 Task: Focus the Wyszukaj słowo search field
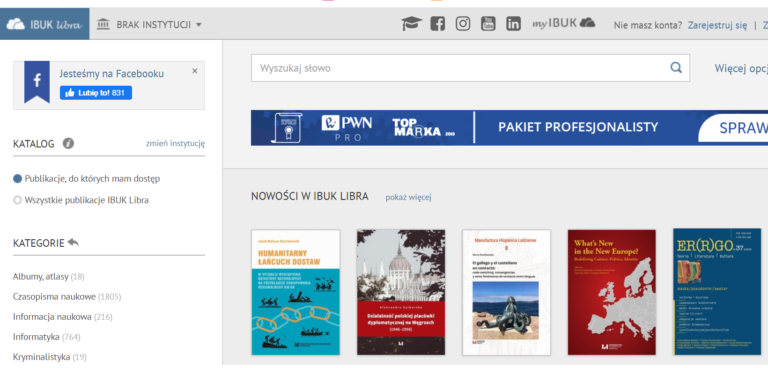click(x=470, y=68)
